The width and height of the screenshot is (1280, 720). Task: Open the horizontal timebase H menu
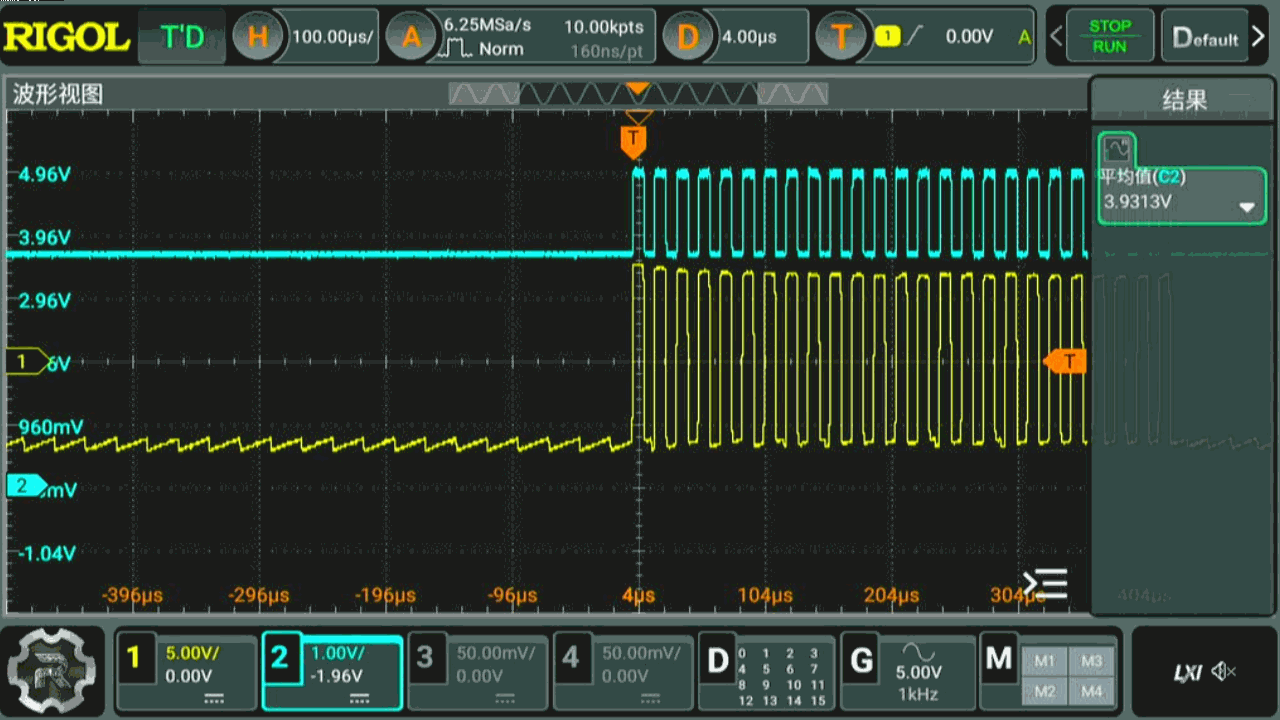click(x=259, y=36)
